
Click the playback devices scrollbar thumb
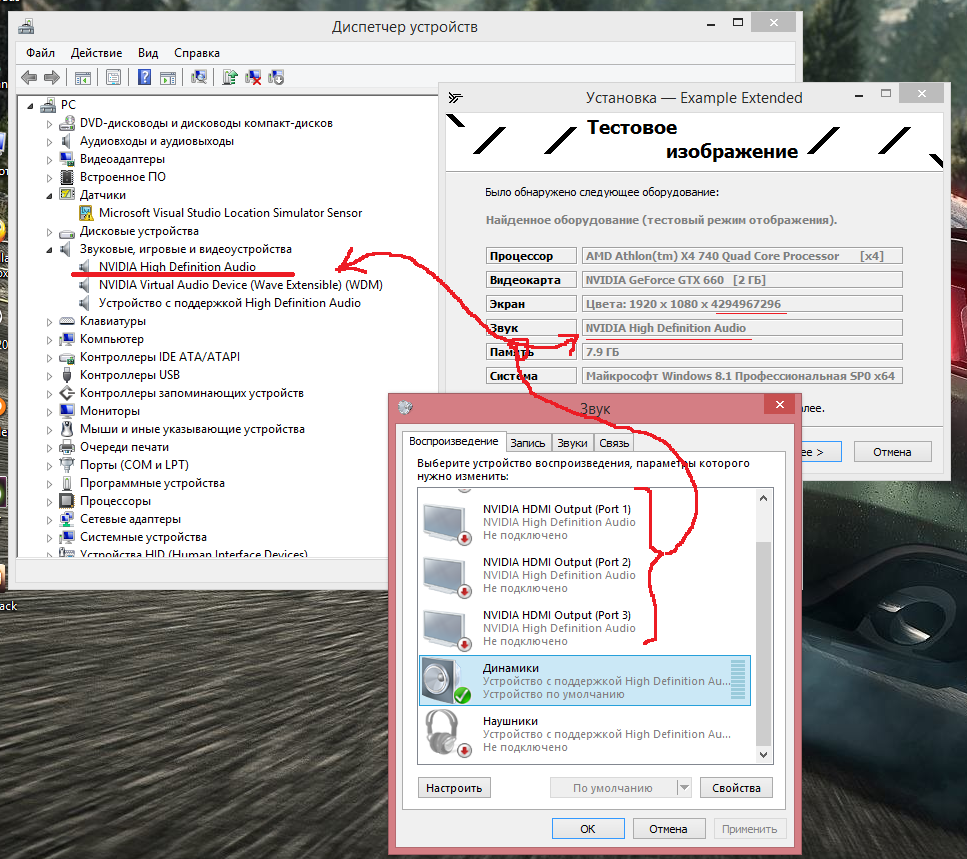click(763, 644)
